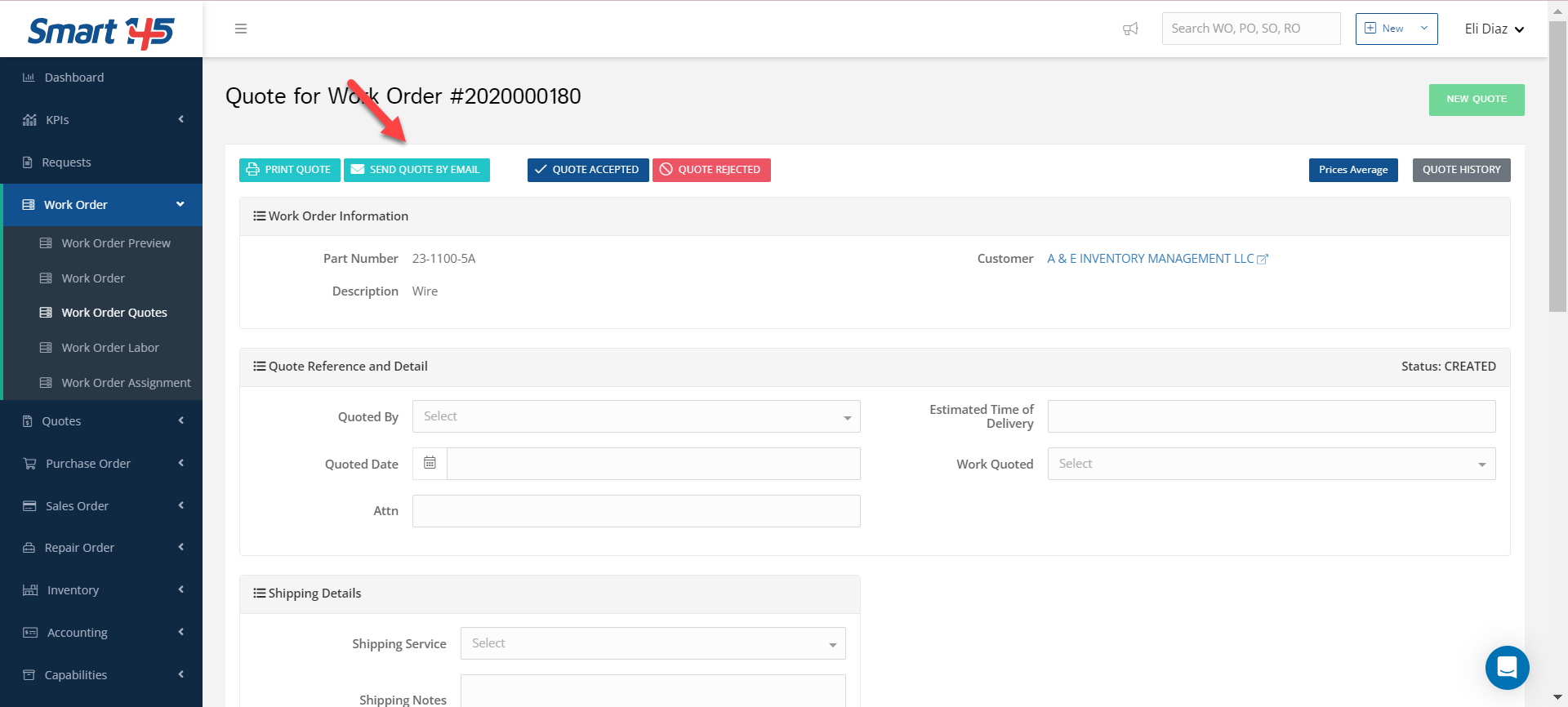
Task: Click Print Quote button
Action: click(x=290, y=170)
